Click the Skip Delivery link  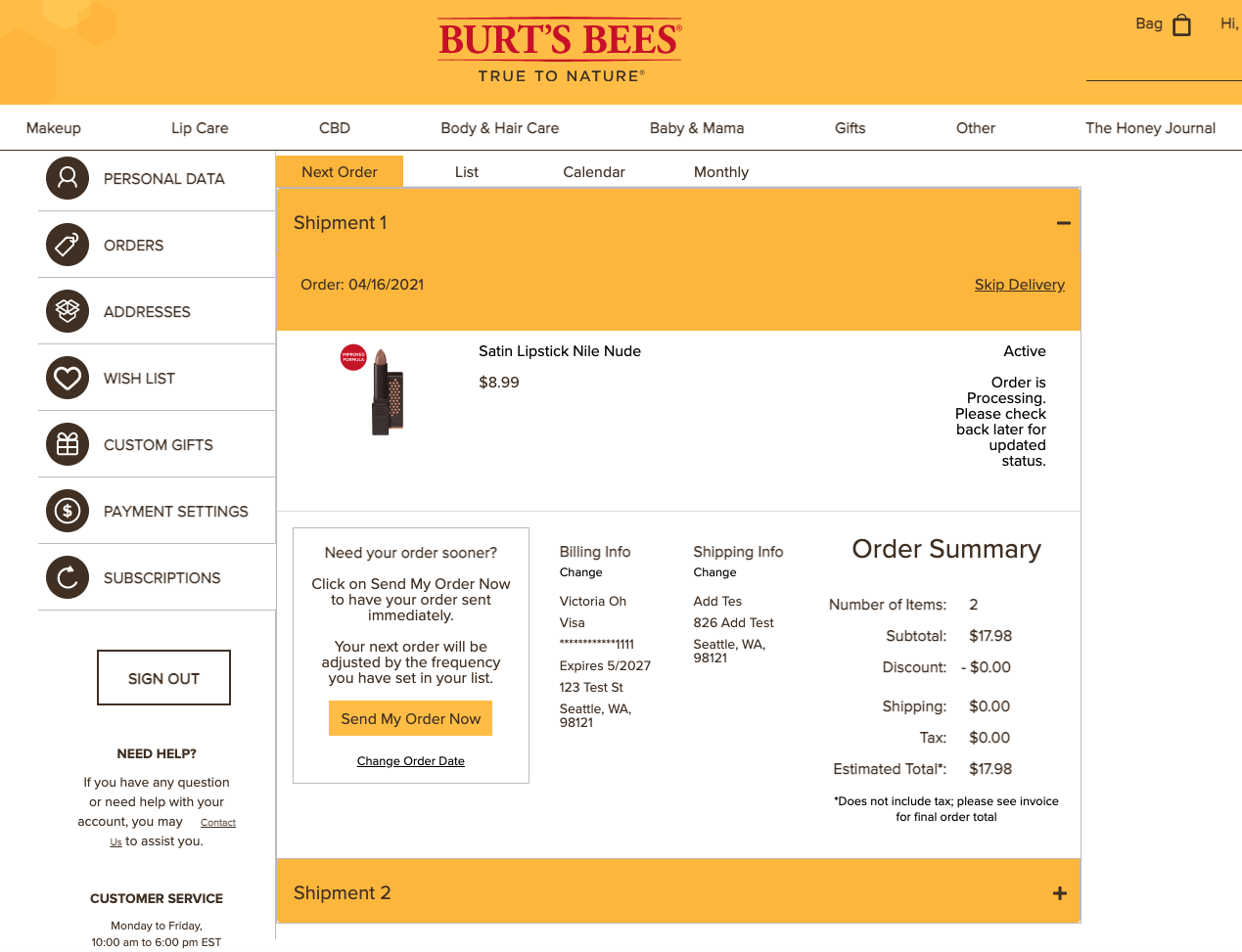(x=1020, y=284)
